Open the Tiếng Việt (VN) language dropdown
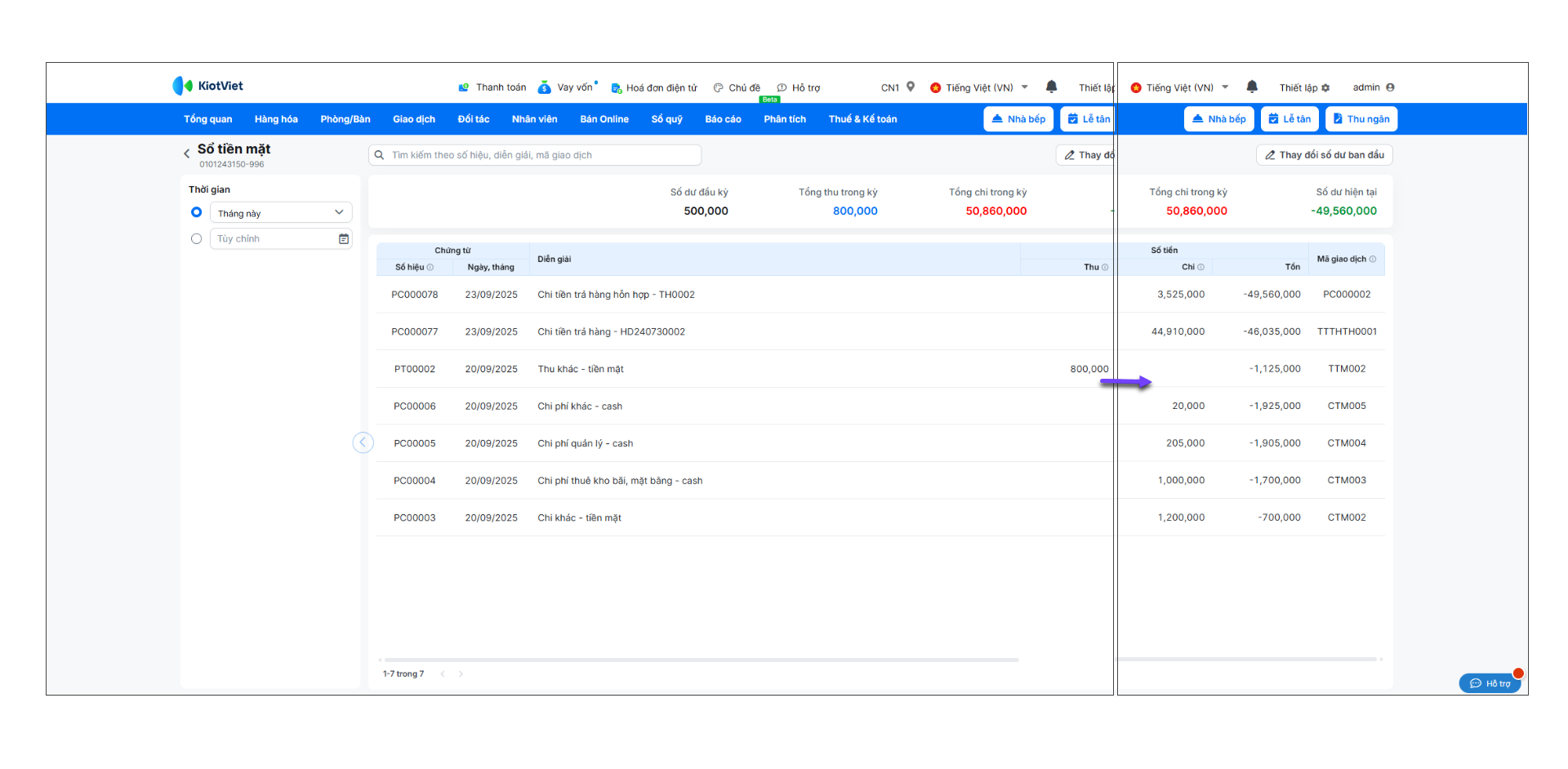 click(1179, 87)
